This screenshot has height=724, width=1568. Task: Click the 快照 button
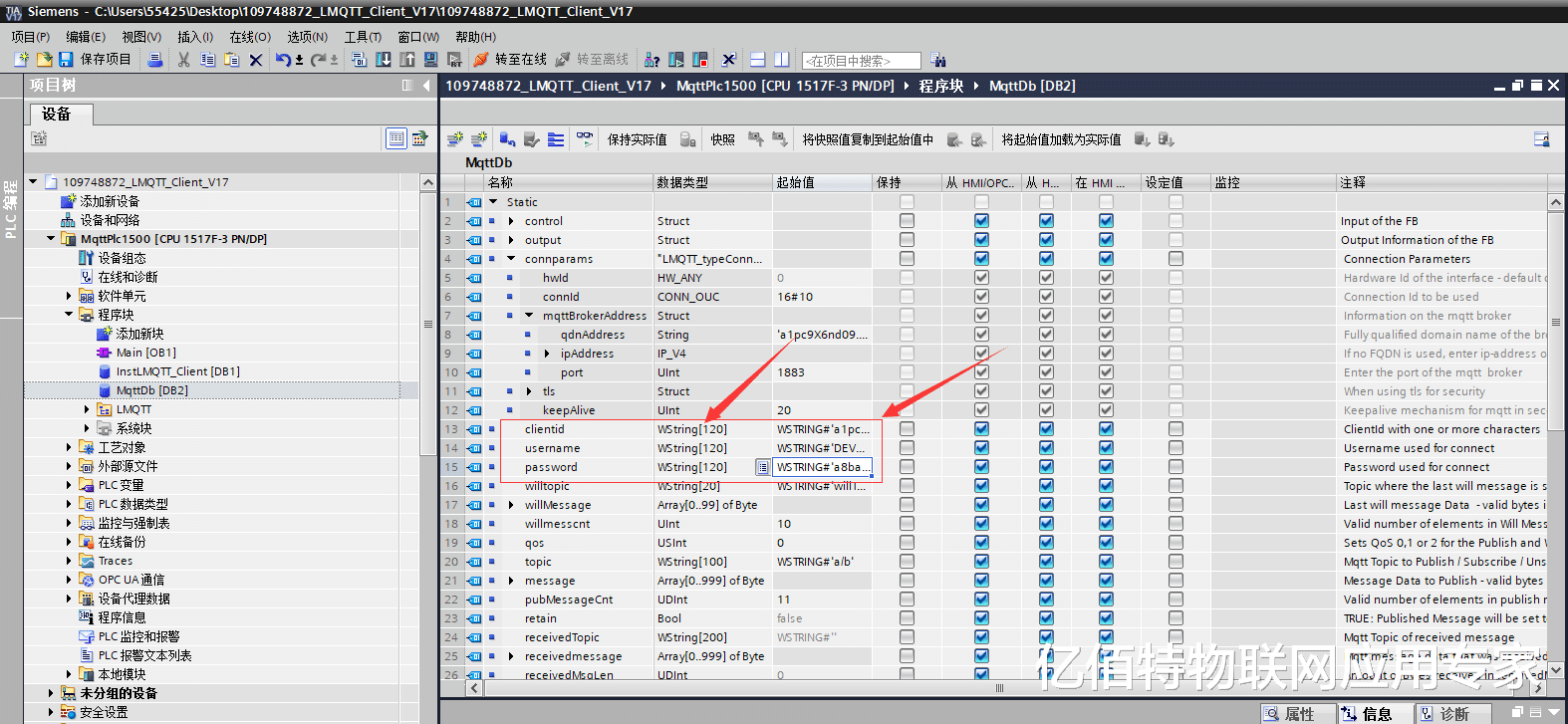723,139
